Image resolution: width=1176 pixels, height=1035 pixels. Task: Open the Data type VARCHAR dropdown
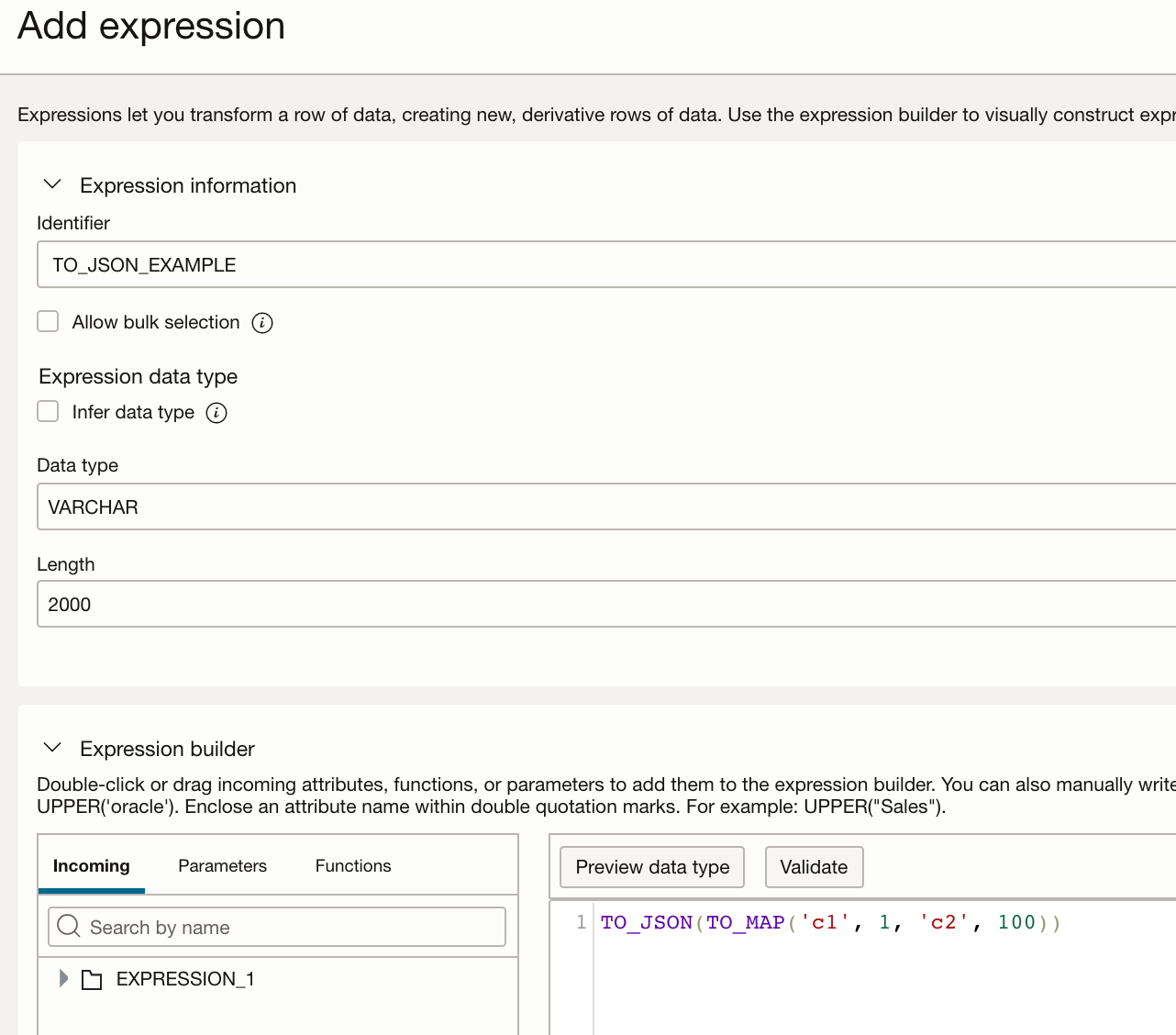[605, 506]
